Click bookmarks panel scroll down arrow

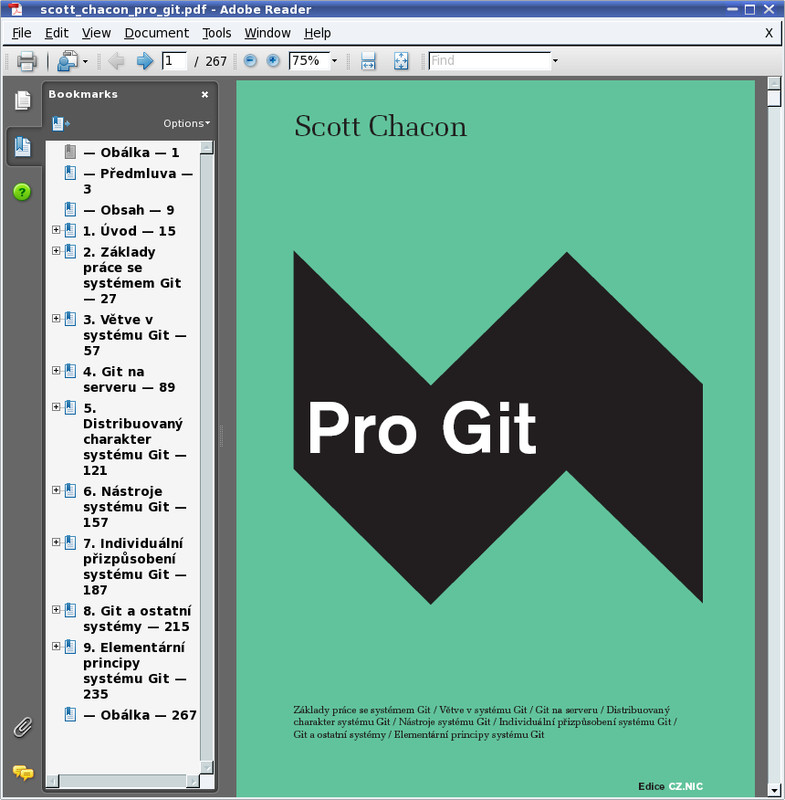pos(207,767)
